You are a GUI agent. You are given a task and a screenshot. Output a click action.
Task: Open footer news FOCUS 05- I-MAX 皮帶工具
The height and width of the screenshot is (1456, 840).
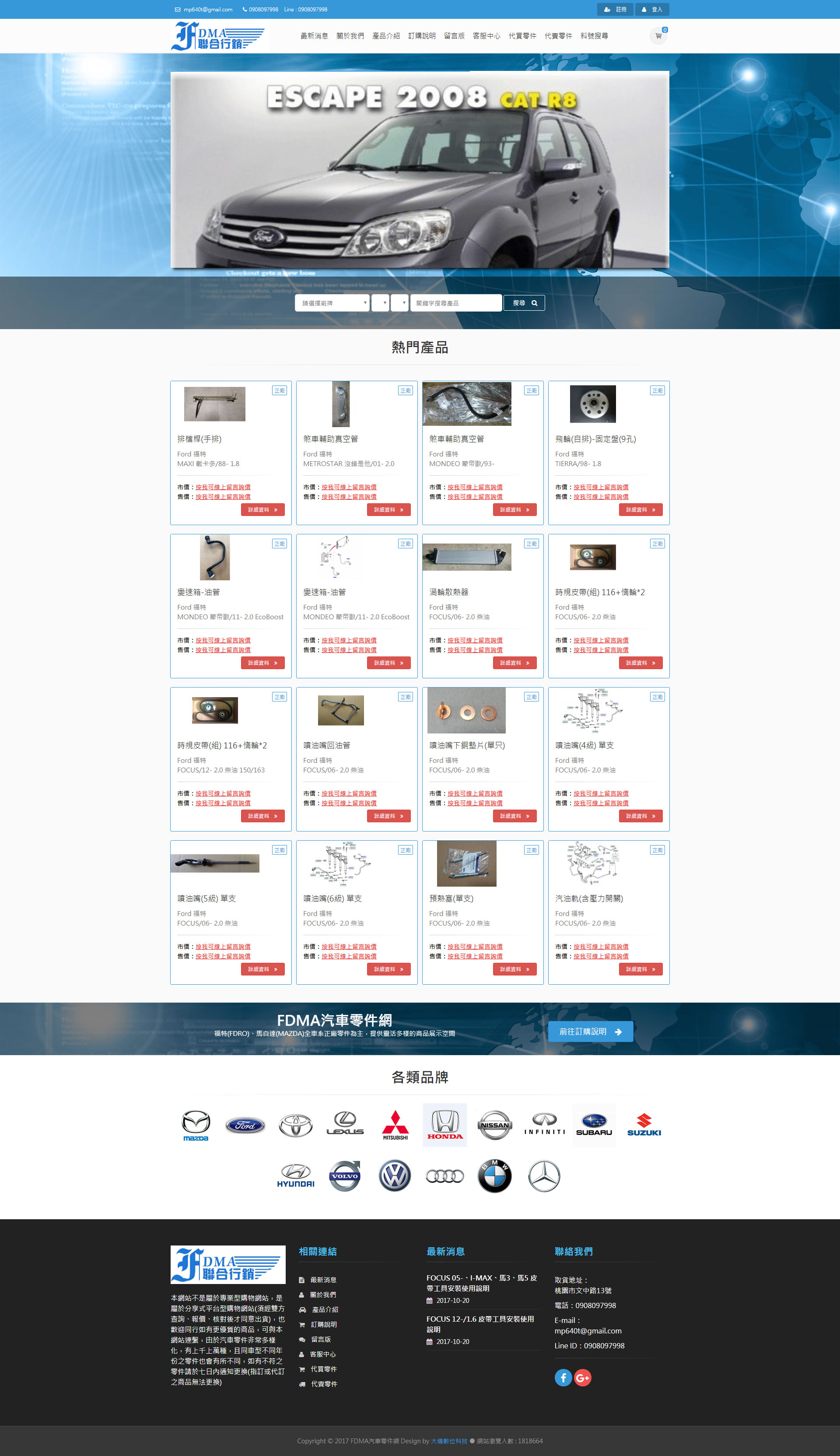point(482,1283)
